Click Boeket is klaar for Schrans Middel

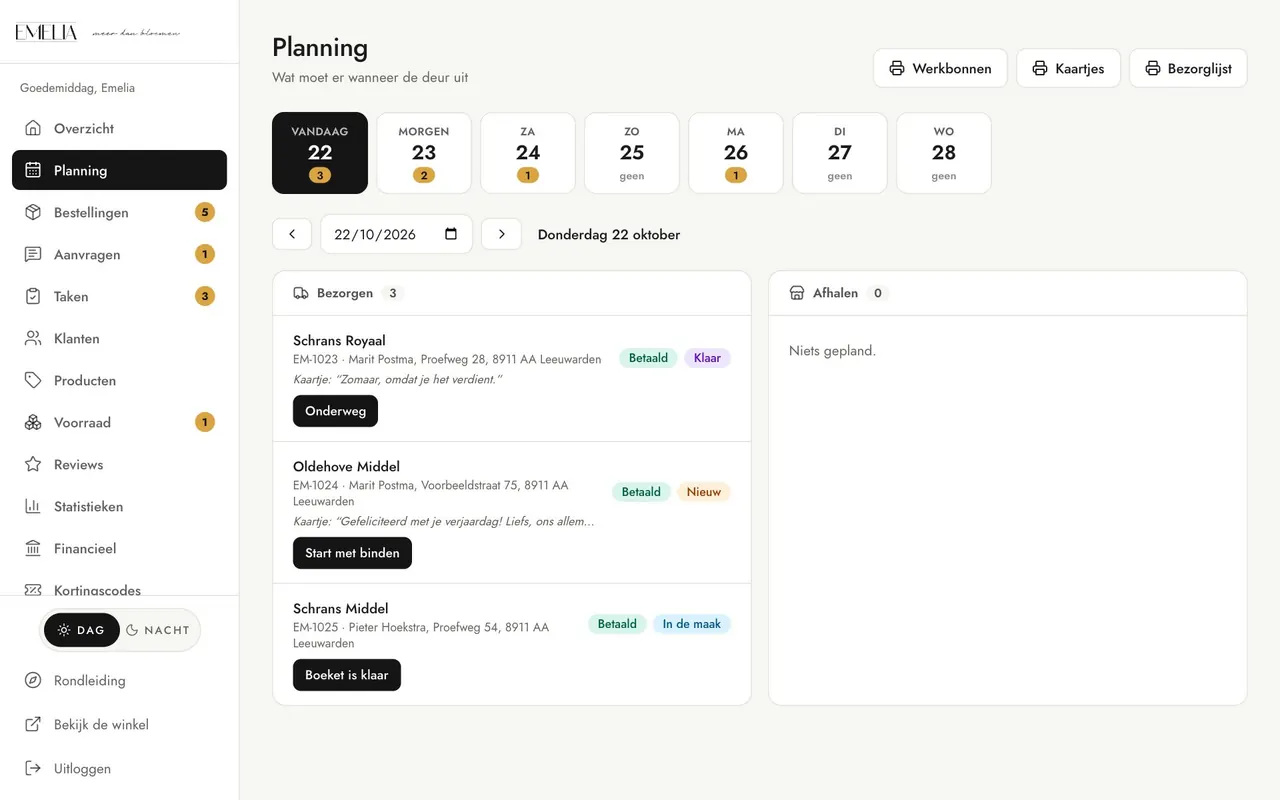click(x=347, y=675)
